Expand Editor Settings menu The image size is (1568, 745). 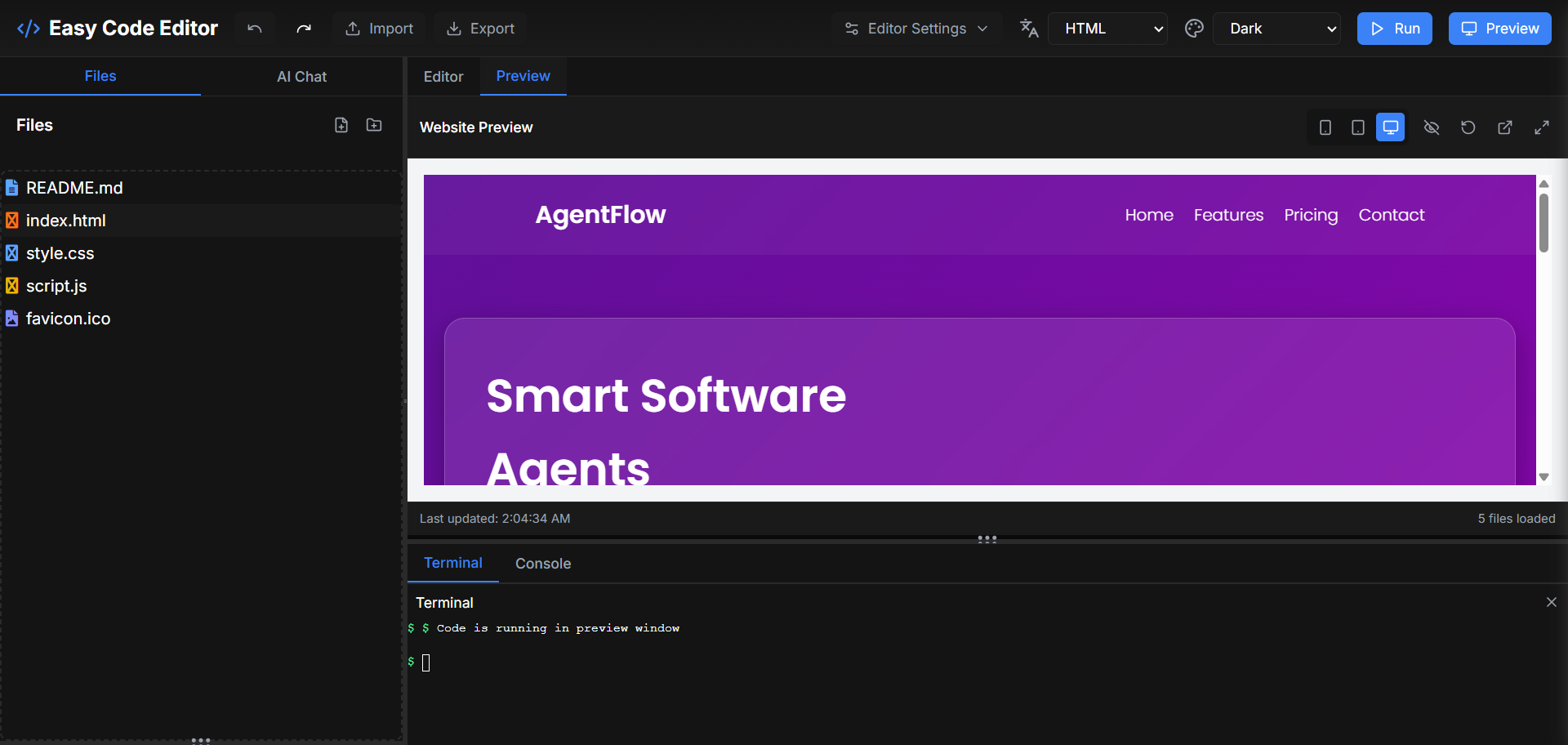click(916, 29)
